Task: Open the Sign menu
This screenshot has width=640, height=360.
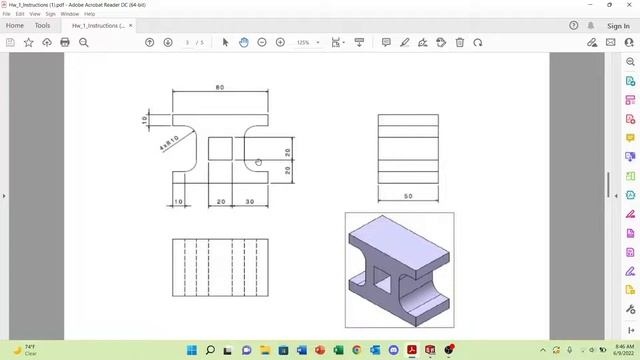Action: 50,14
